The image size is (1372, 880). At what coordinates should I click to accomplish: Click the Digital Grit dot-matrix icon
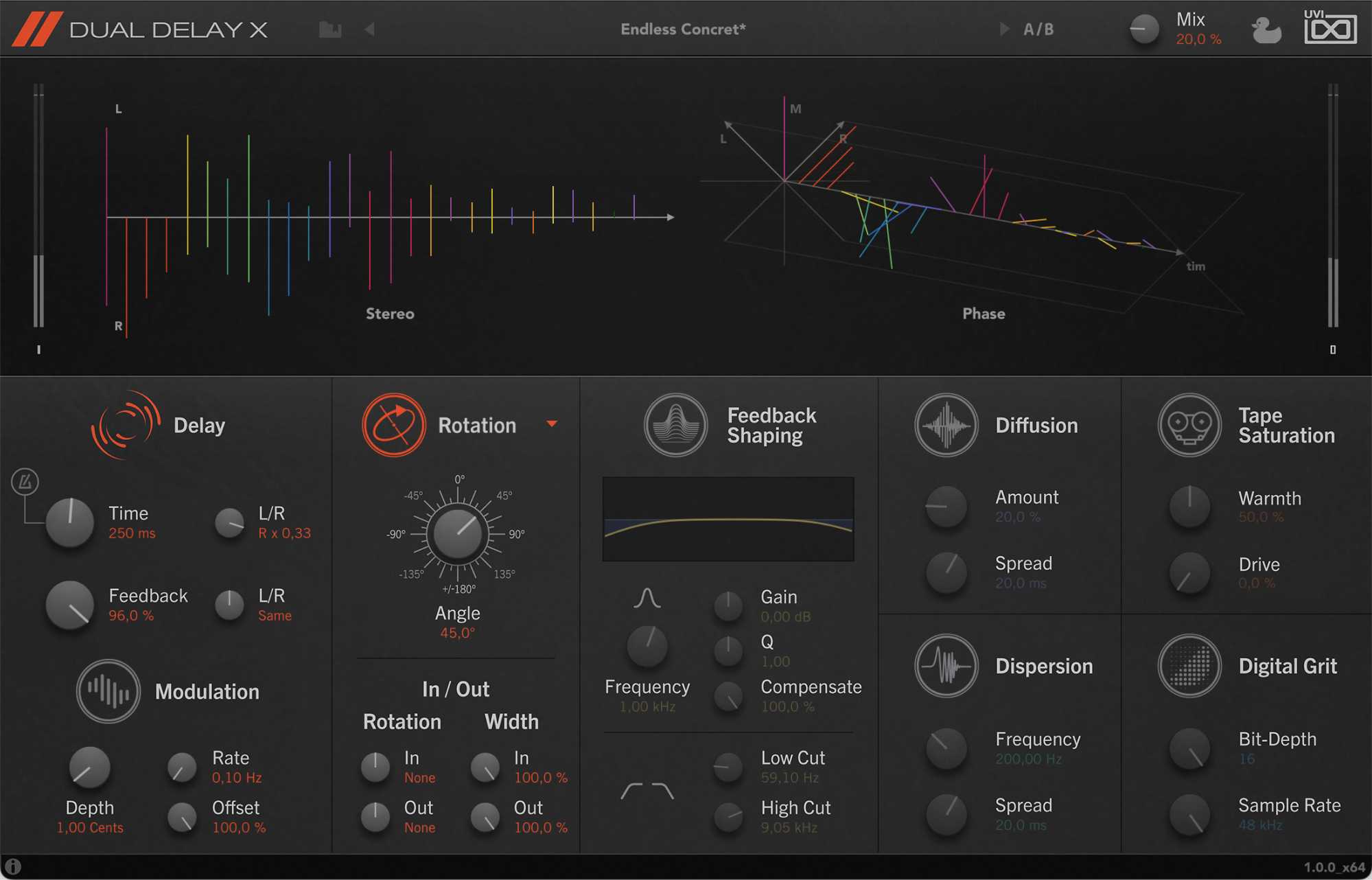click(x=1190, y=665)
